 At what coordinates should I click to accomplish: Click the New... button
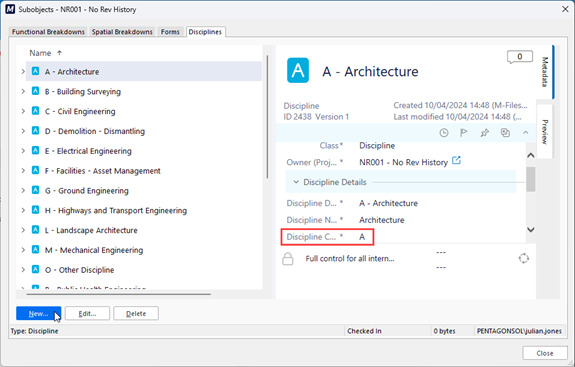(x=39, y=313)
